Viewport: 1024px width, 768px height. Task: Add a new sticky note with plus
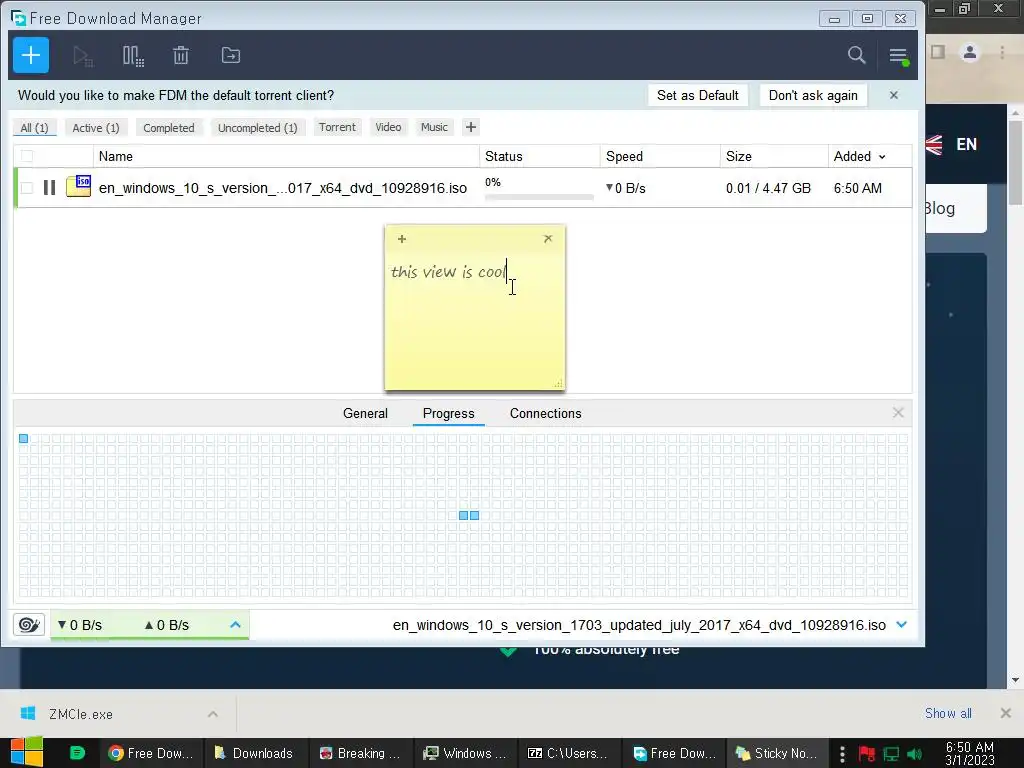point(402,239)
